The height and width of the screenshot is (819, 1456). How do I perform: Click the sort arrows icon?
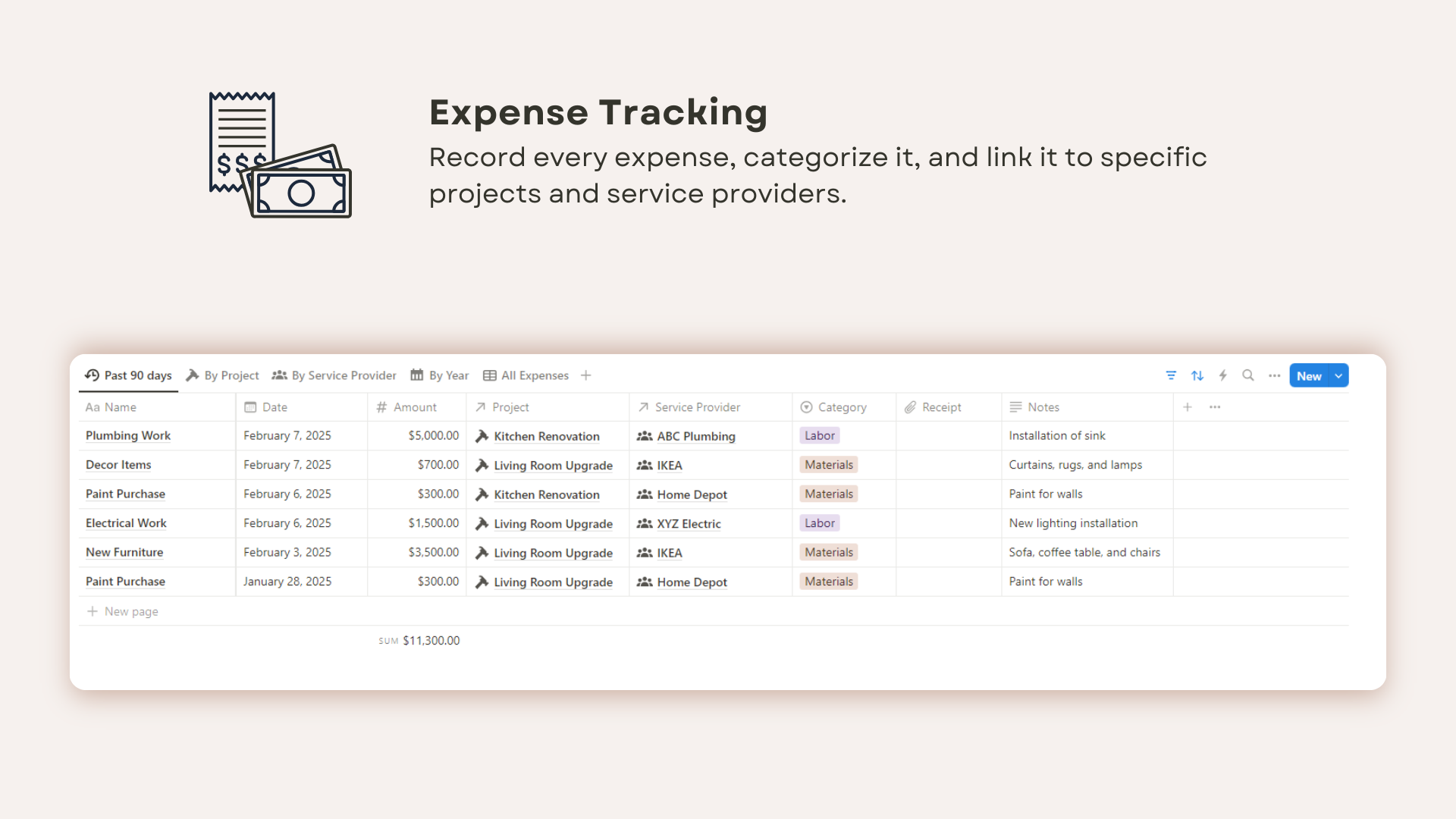click(x=1197, y=375)
